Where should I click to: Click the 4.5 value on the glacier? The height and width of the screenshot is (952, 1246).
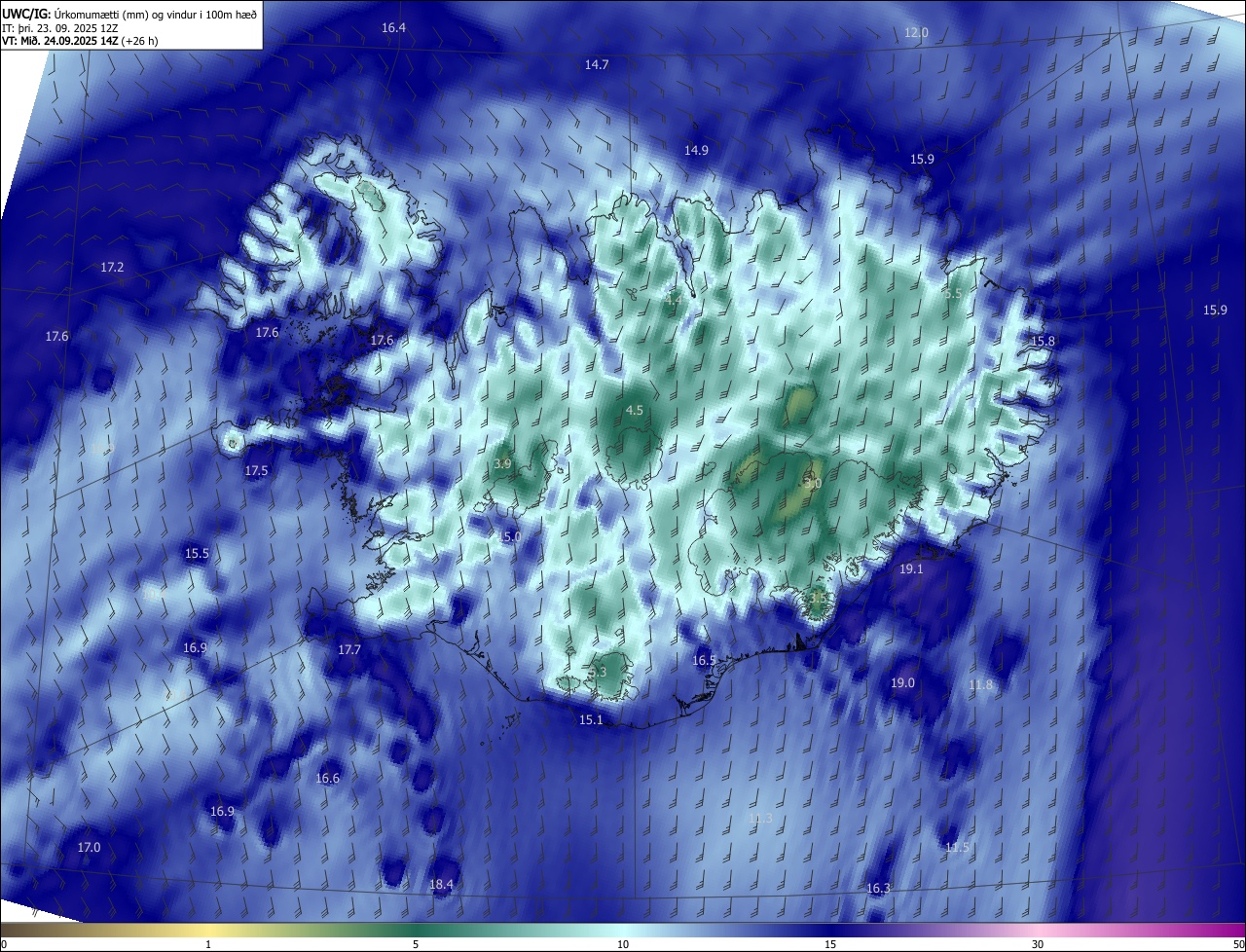635,411
